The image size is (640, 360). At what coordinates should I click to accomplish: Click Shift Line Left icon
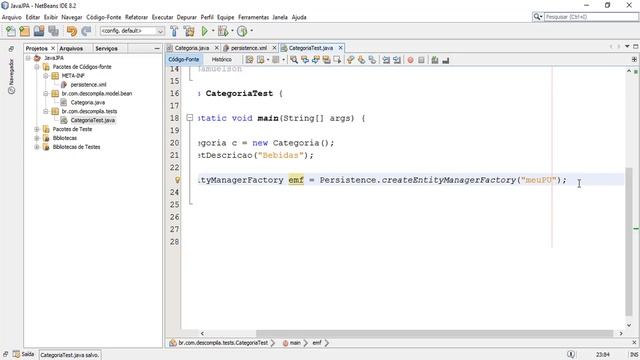click(x=386, y=60)
